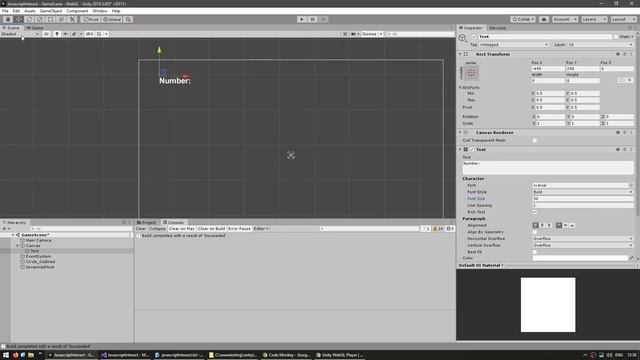The height and width of the screenshot is (360, 640).
Task: Toggle Pivot handle position button
Action: pyautogui.click(x=91, y=19)
